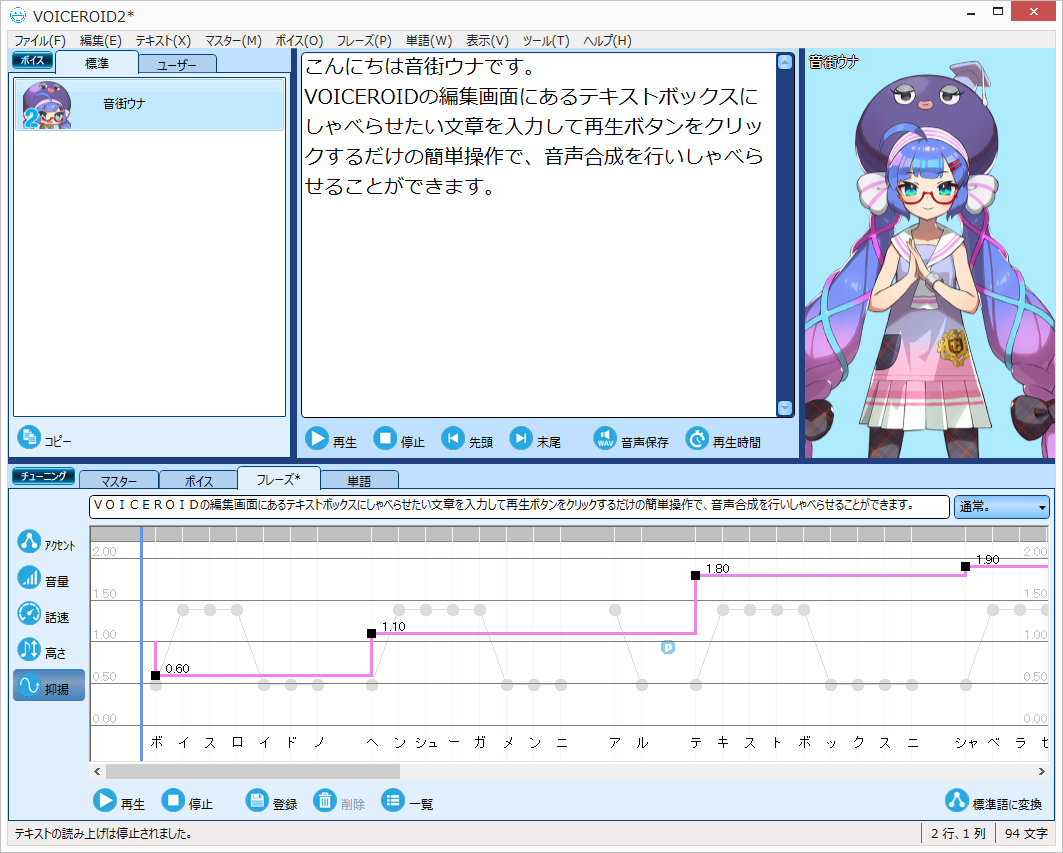The height and width of the screenshot is (853, 1063).
Task: Open the 表示(V) menu
Action: coord(487,41)
